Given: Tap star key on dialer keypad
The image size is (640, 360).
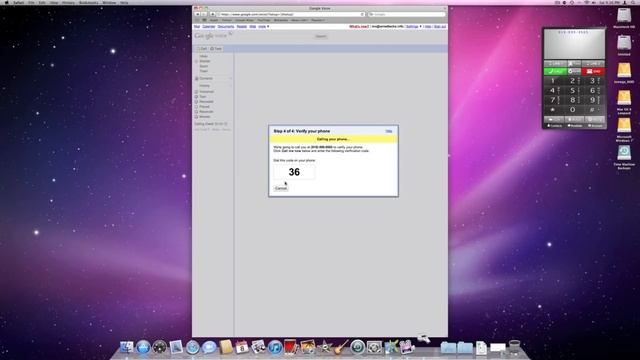Looking at the screenshot, I should [554, 109].
